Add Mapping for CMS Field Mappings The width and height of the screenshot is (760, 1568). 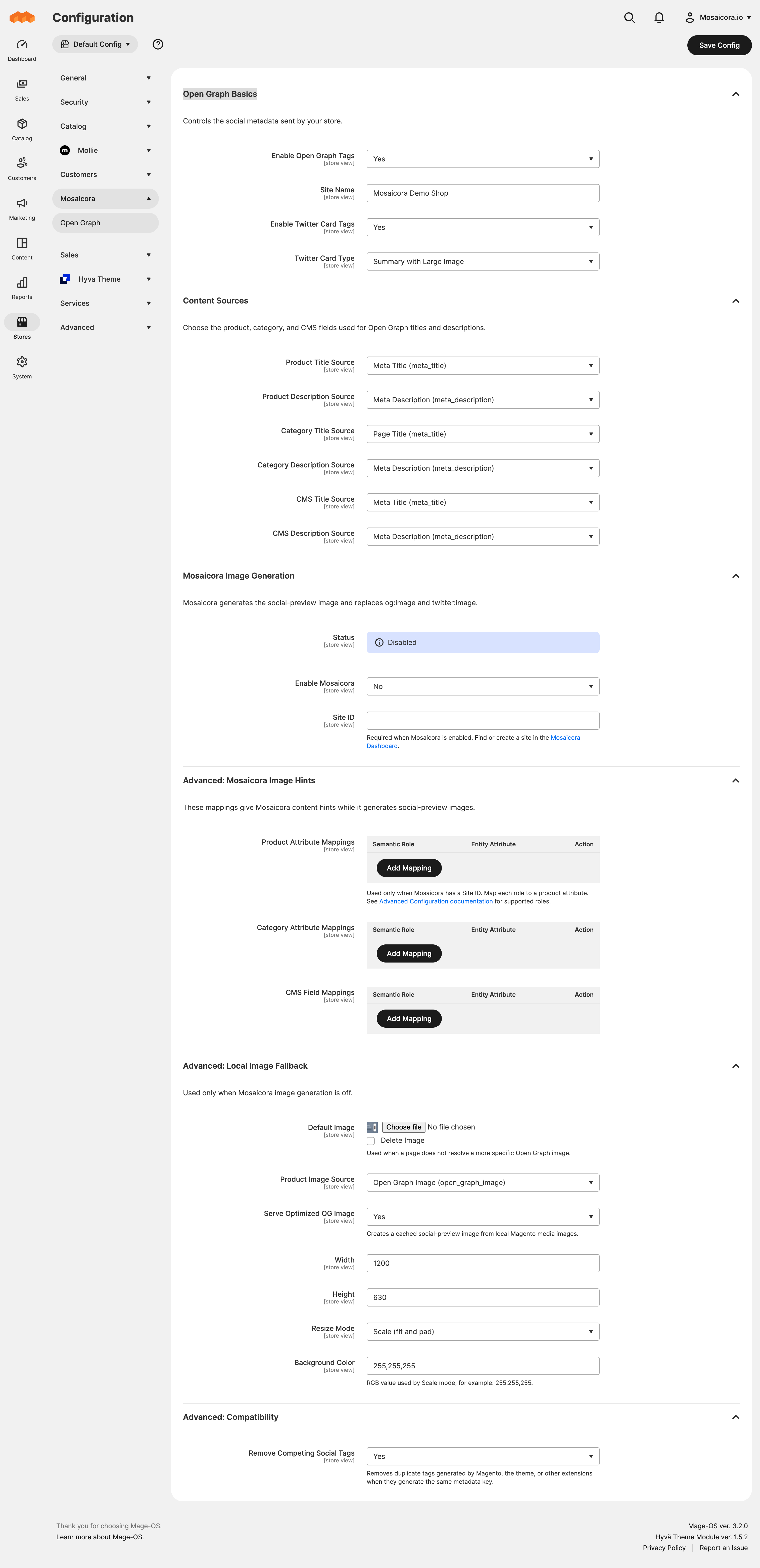(x=409, y=1018)
